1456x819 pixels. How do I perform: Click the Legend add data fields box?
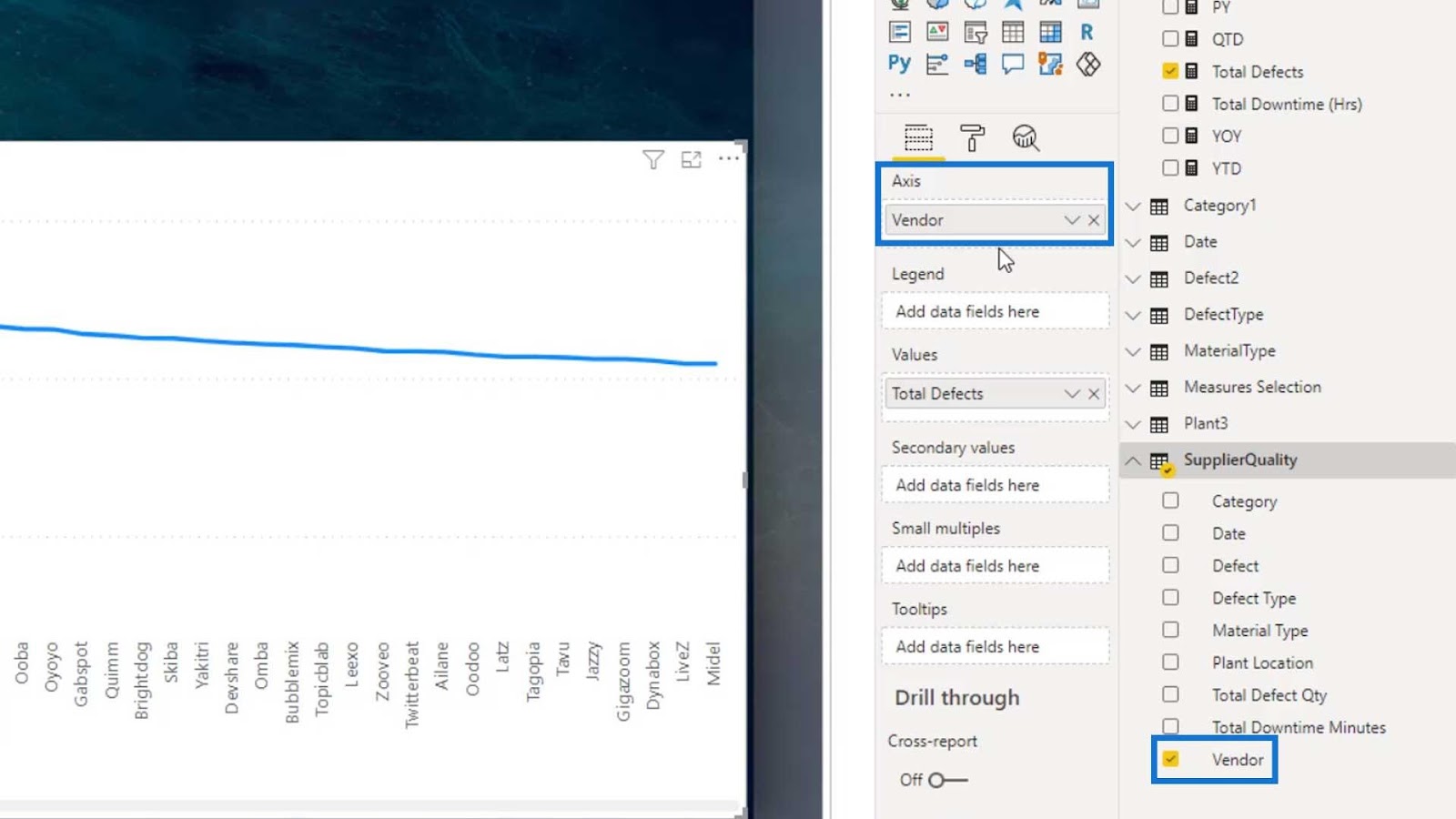click(996, 311)
